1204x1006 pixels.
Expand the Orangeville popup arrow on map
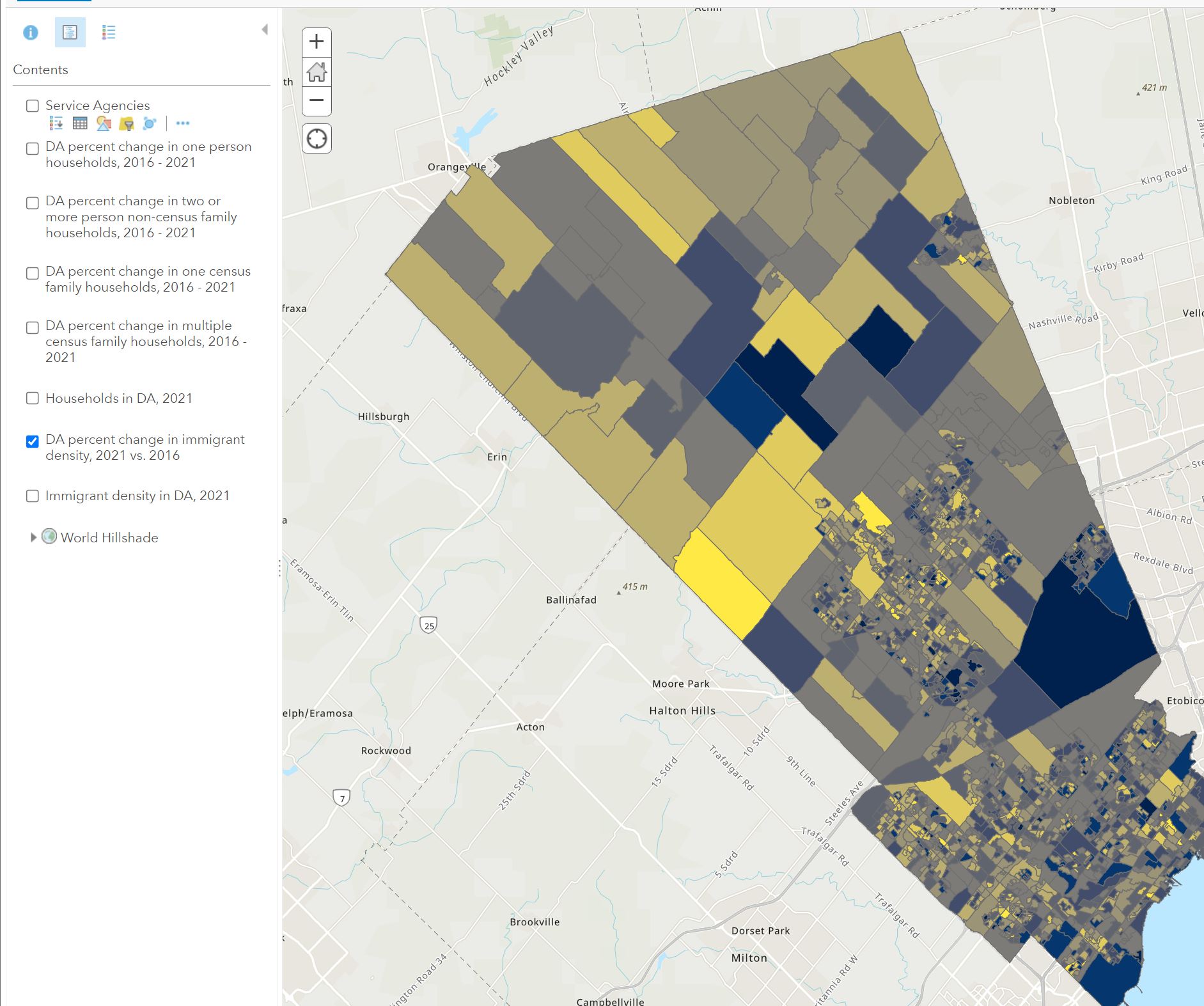(x=495, y=165)
